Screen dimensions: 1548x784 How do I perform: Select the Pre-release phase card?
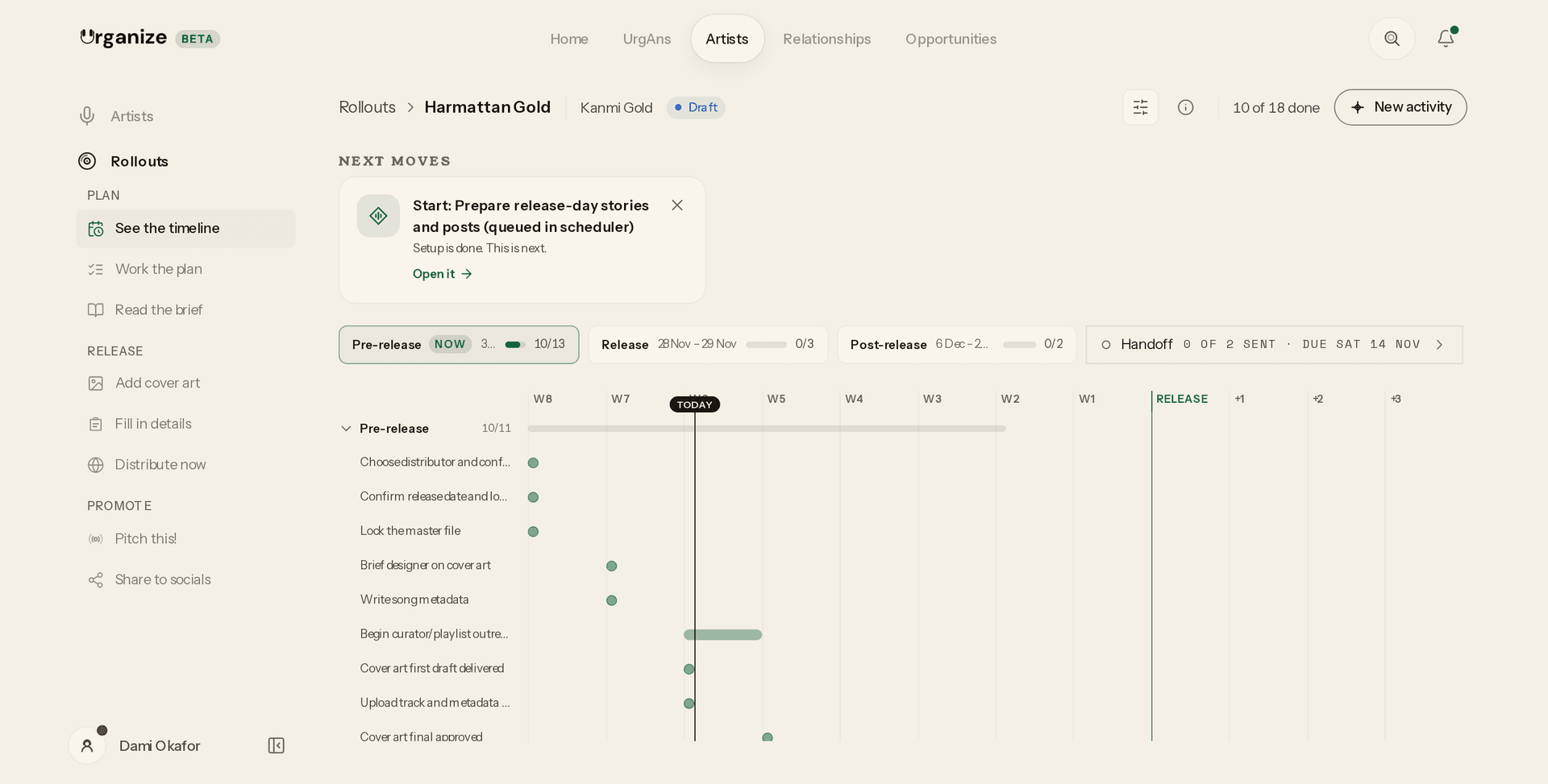click(x=459, y=345)
